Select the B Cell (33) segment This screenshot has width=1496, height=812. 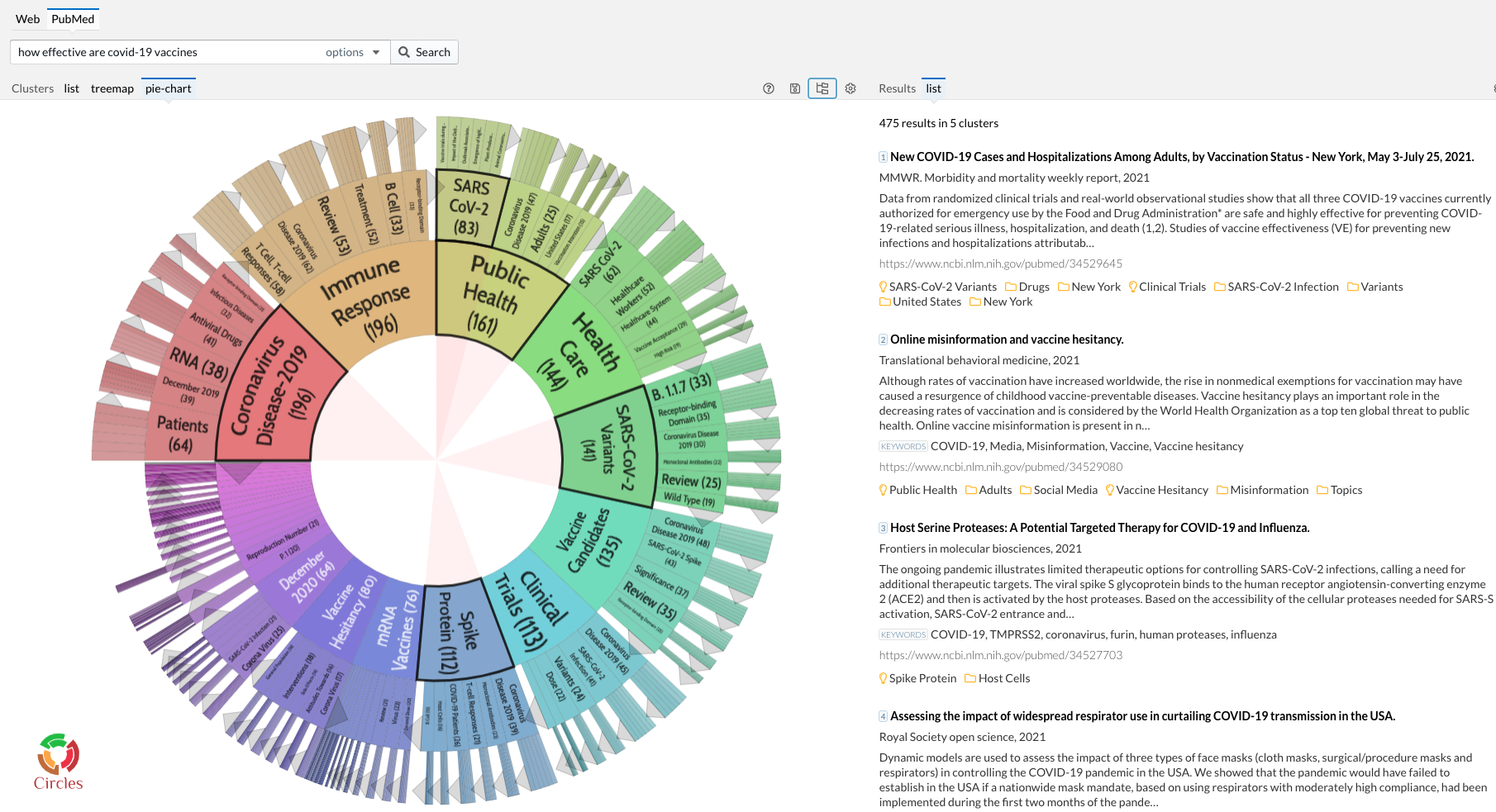394,208
